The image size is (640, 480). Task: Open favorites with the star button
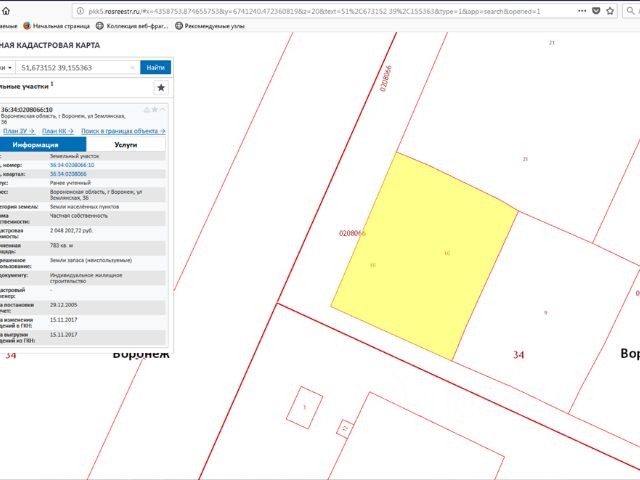pyautogui.click(x=161, y=87)
